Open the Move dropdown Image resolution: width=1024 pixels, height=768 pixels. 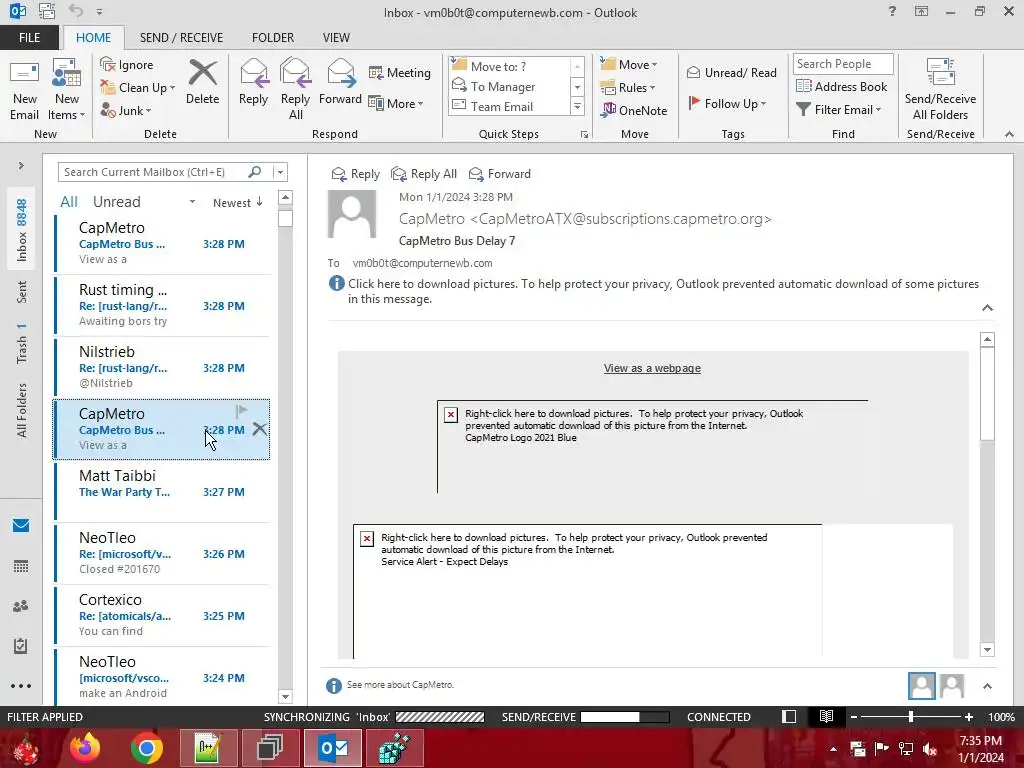(629, 65)
